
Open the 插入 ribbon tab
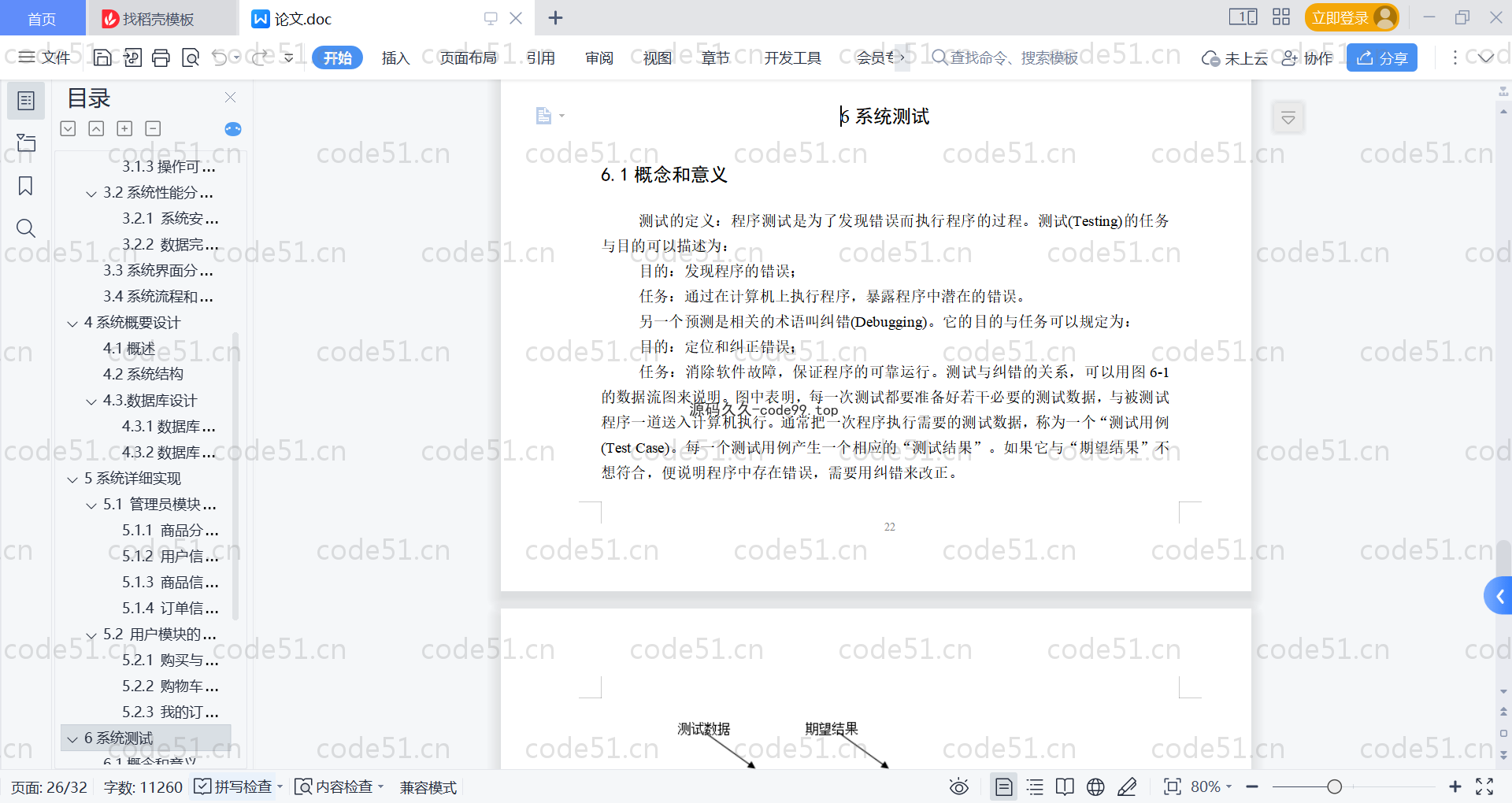tap(395, 57)
